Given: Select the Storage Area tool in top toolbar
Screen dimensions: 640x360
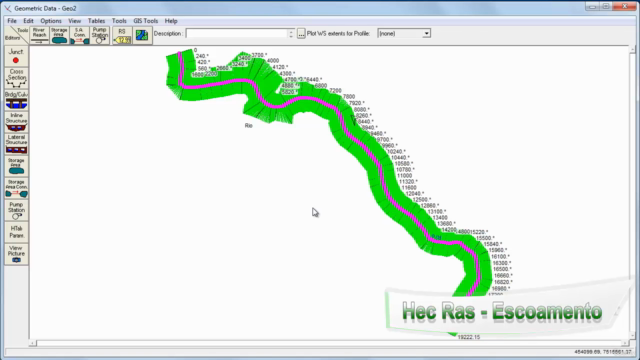Looking at the screenshot, I should (x=59, y=36).
